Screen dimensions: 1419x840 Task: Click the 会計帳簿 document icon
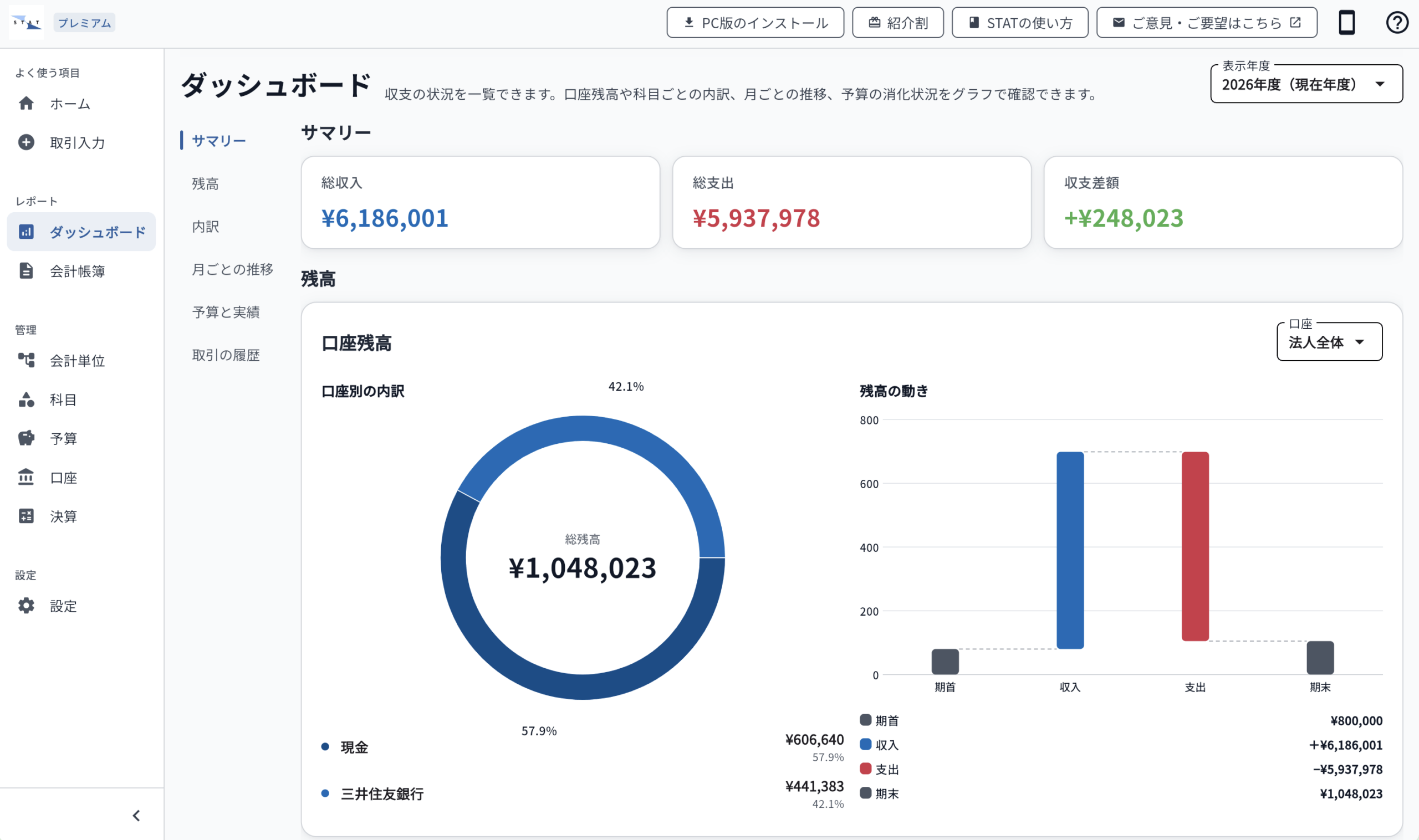click(26, 270)
